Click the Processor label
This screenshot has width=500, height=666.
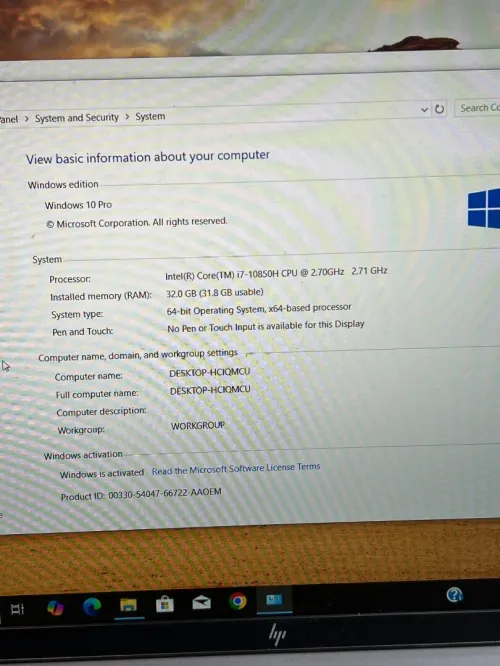tap(70, 279)
